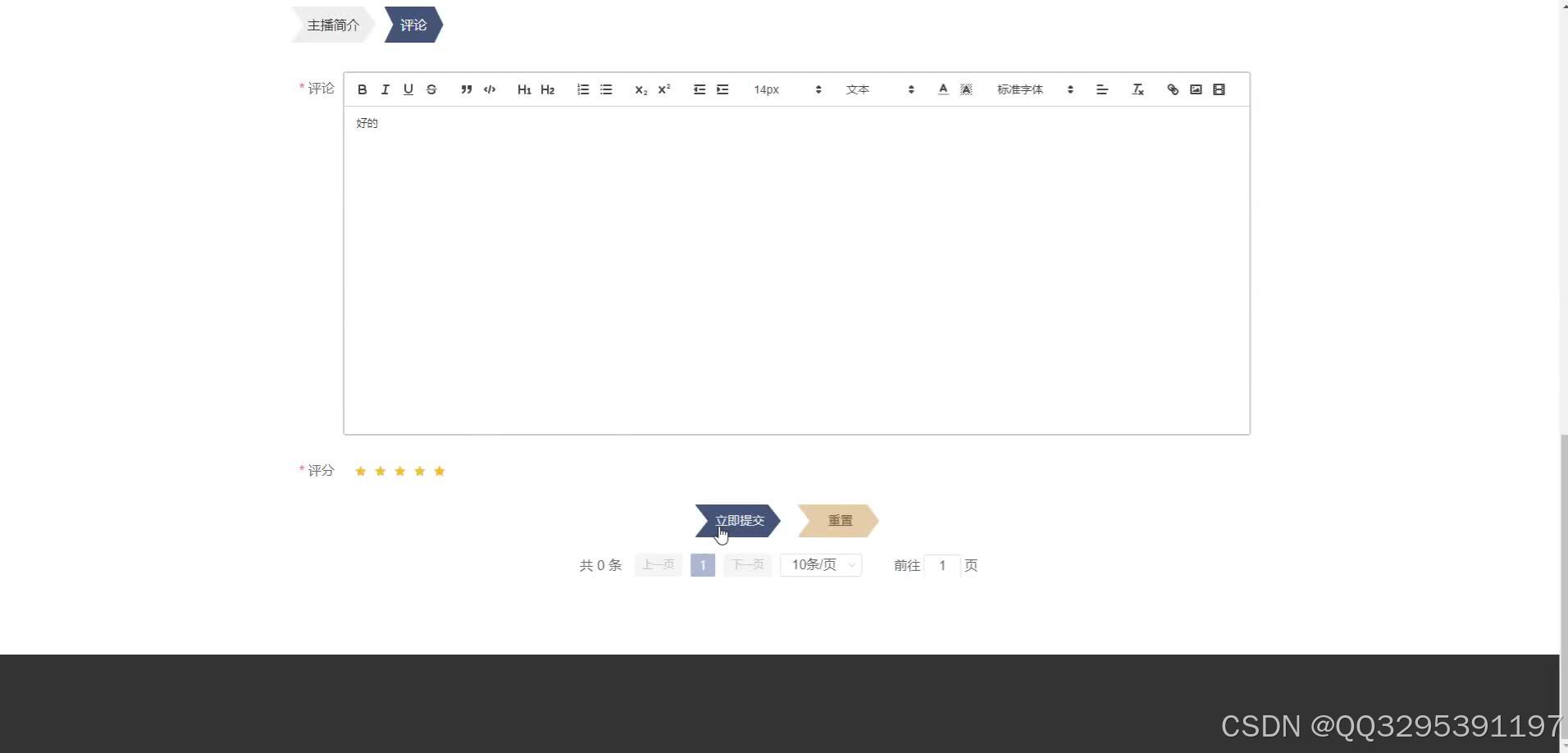Click the fifth rating star

440,470
